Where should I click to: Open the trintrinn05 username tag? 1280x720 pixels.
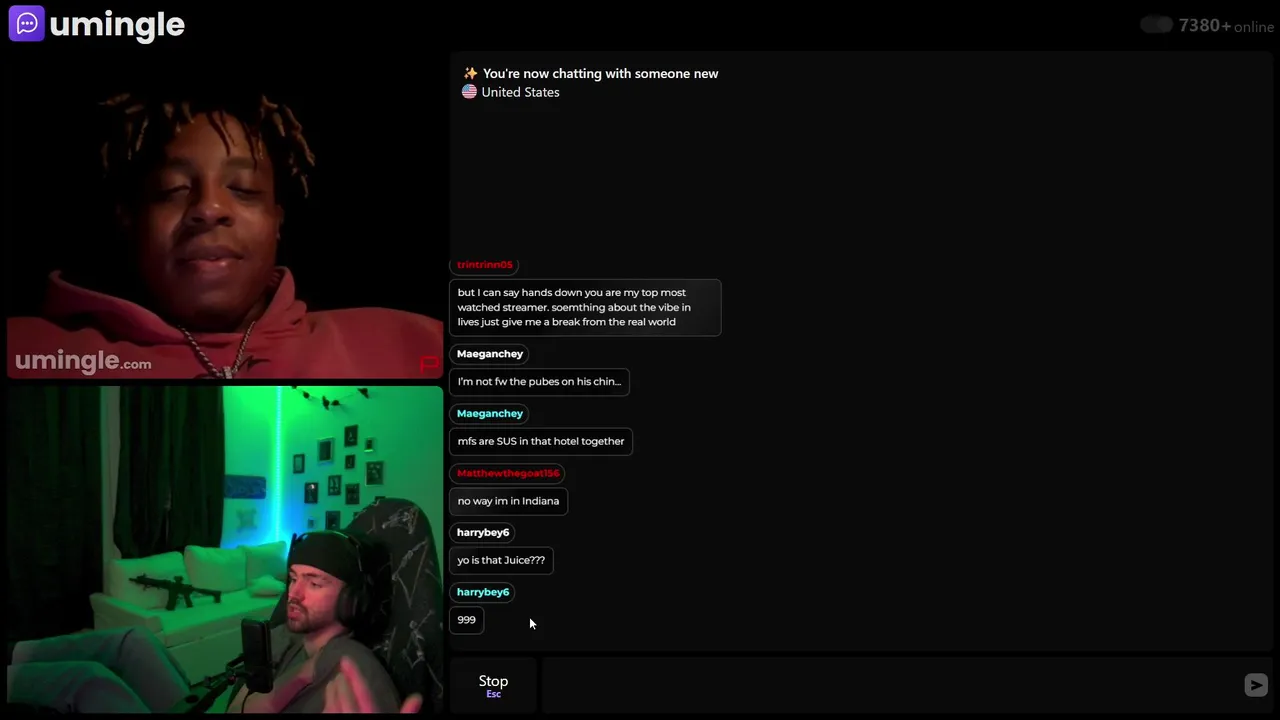[x=484, y=265]
